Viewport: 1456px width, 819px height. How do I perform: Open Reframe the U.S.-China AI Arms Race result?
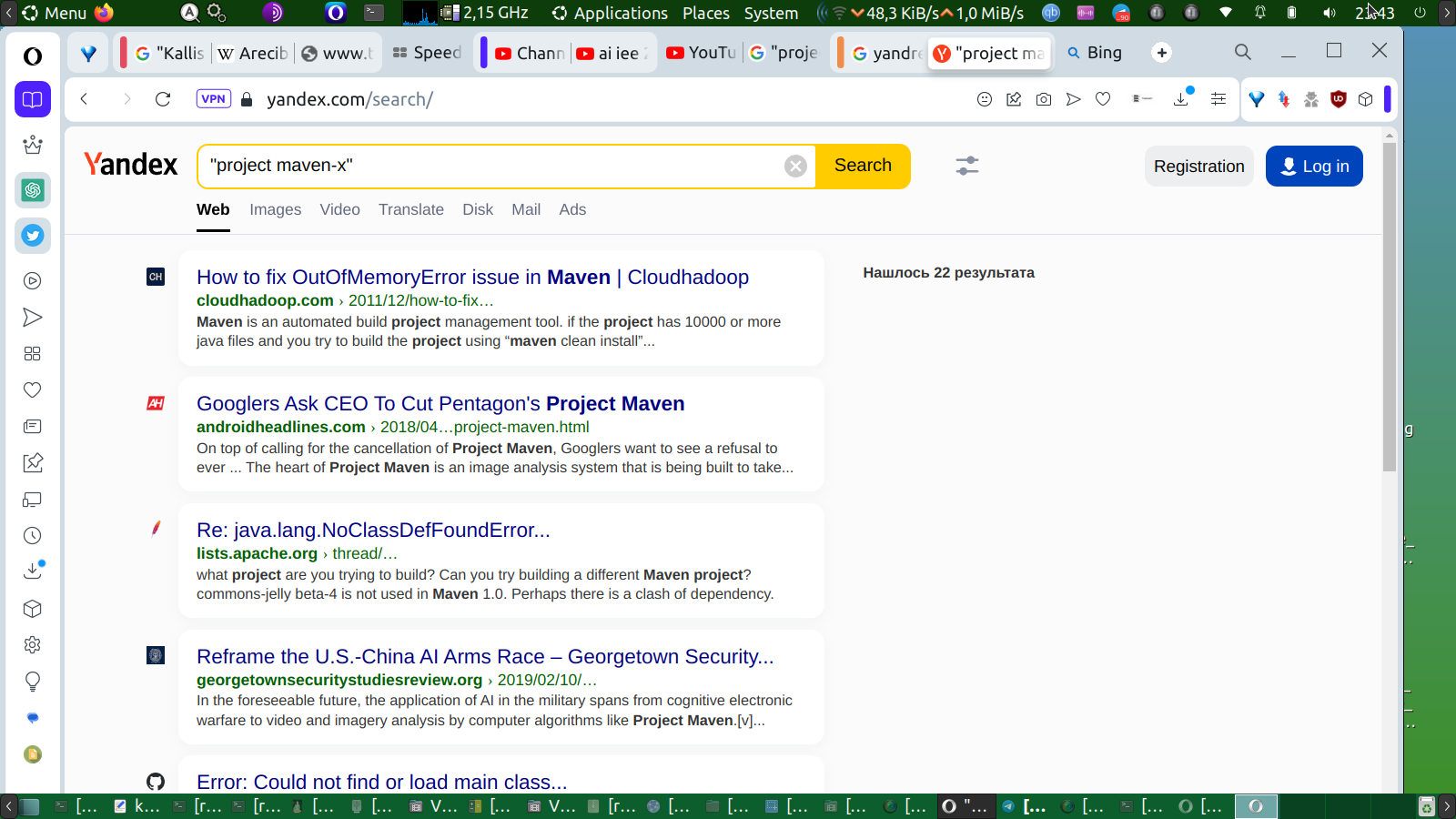(x=485, y=657)
